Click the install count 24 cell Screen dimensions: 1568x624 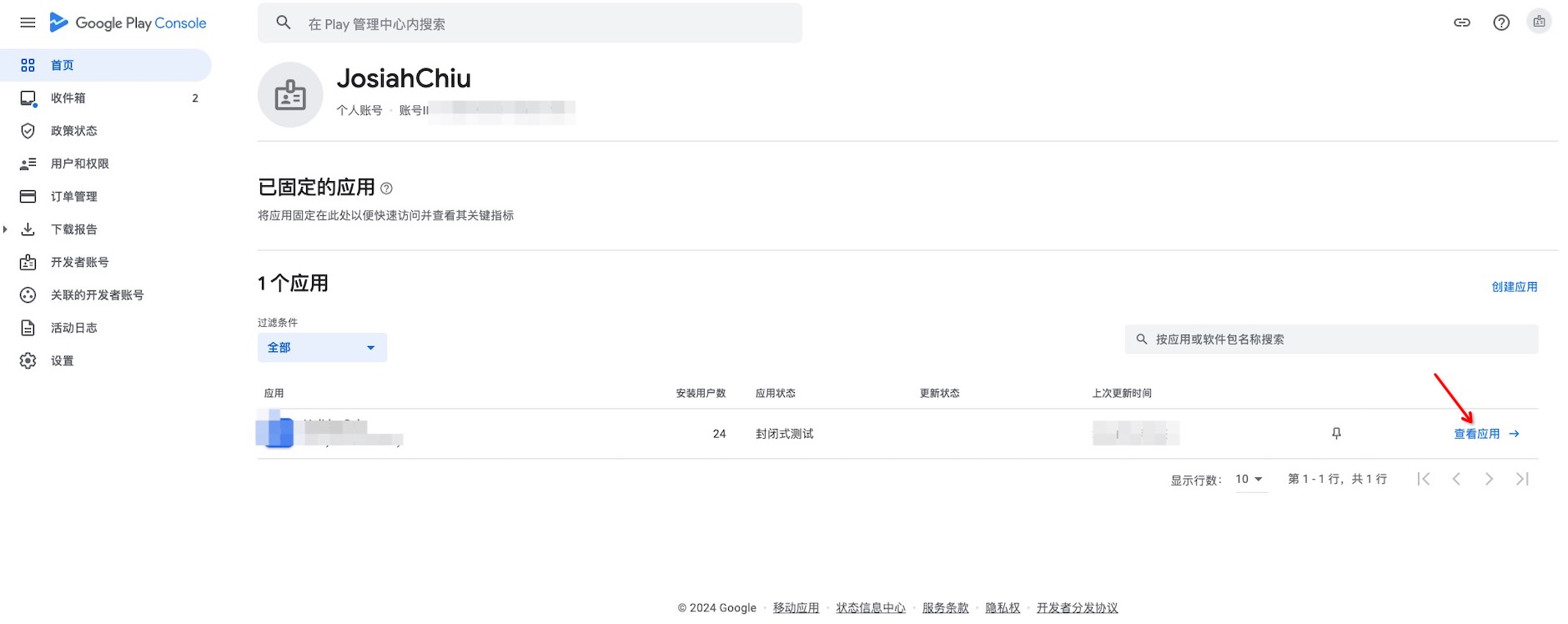point(719,434)
